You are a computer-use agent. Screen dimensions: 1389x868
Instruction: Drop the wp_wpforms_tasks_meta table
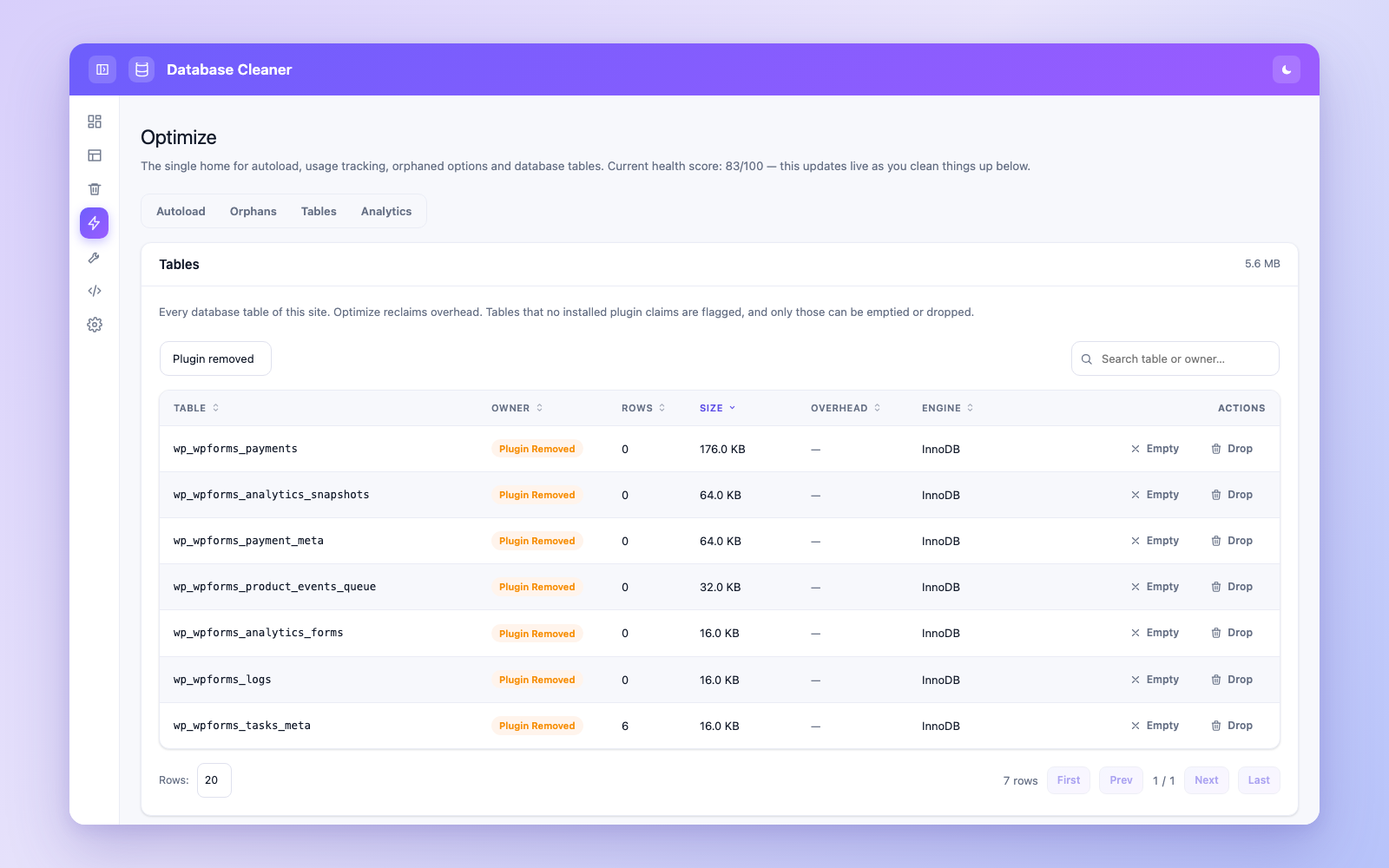[x=1232, y=726]
